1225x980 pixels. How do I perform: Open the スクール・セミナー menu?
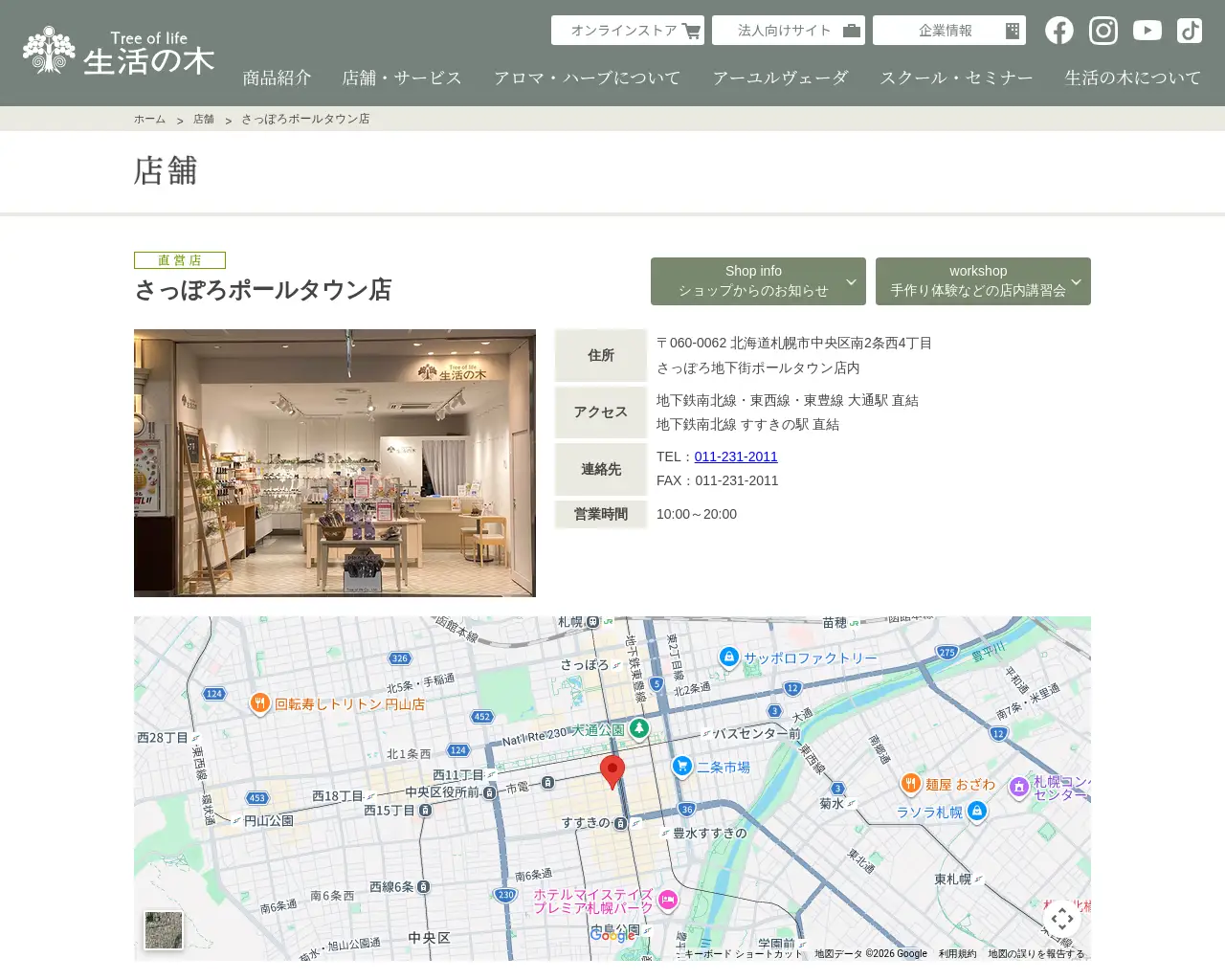click(x=957, y=78)
